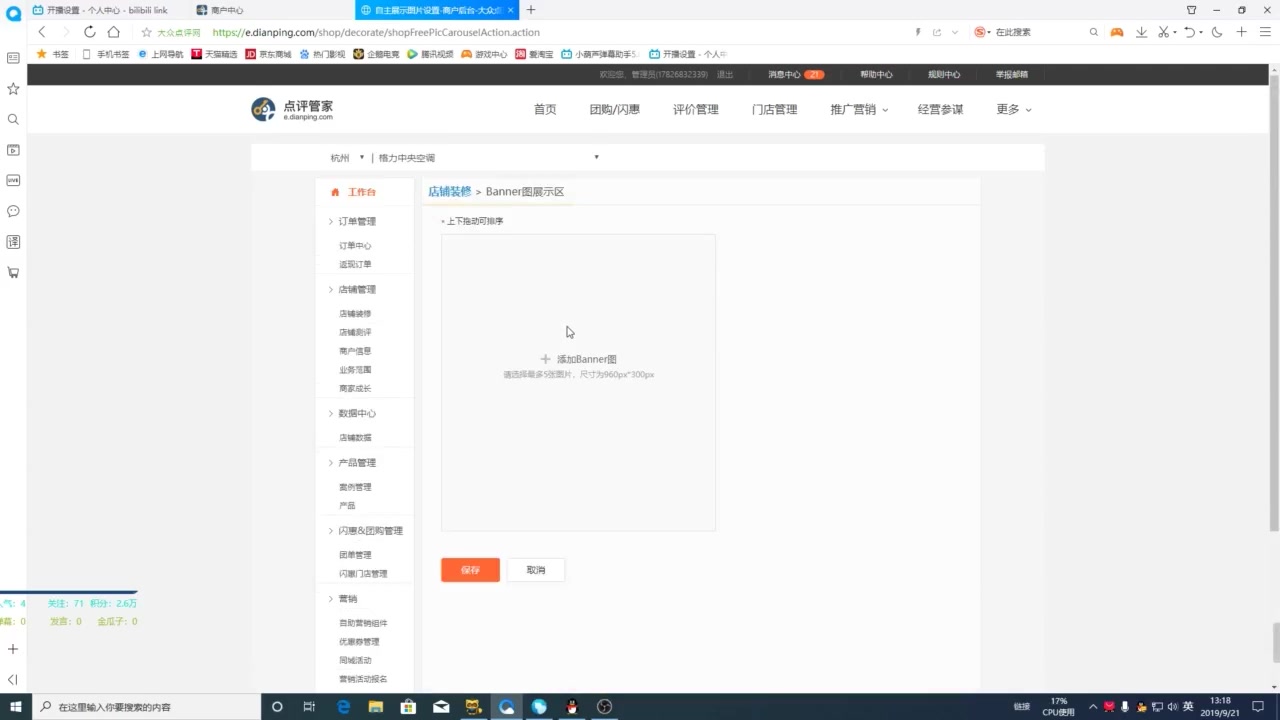Viewport: 1280px width, 720px height.
Task: Open the shopping cart sidebar icon
Action: [13, 272]
